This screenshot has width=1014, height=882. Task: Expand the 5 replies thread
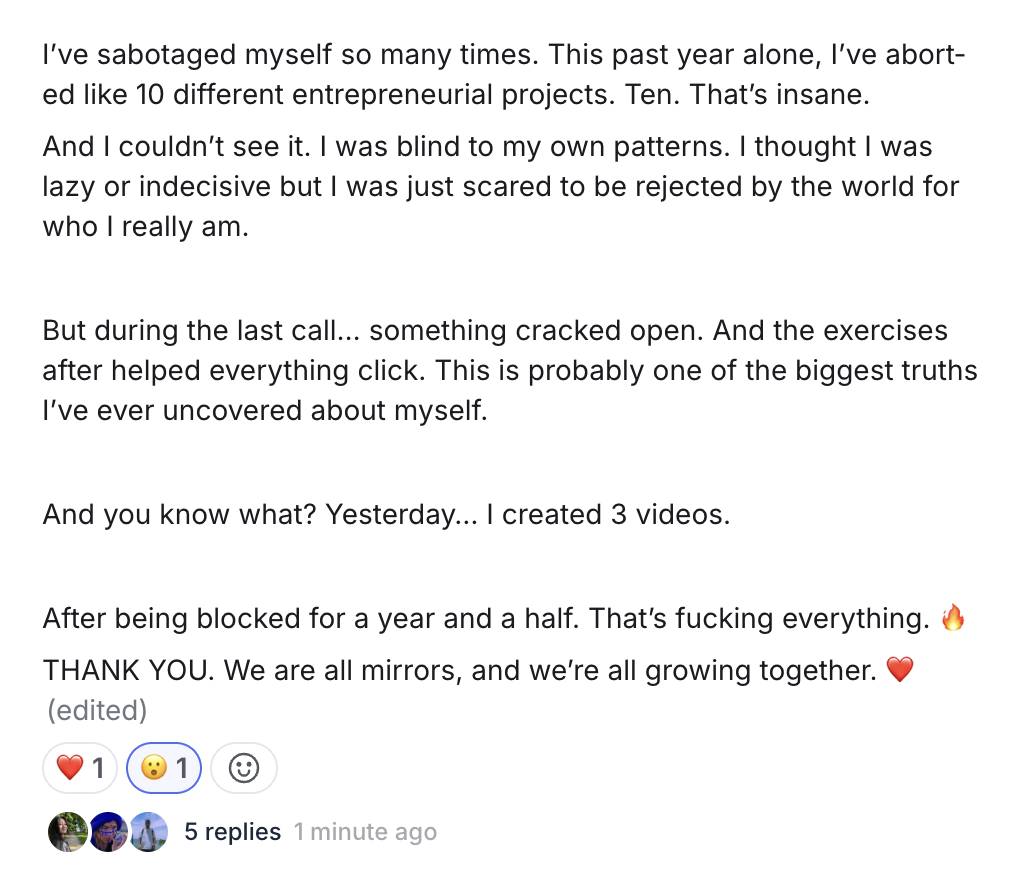coord(232,832)
